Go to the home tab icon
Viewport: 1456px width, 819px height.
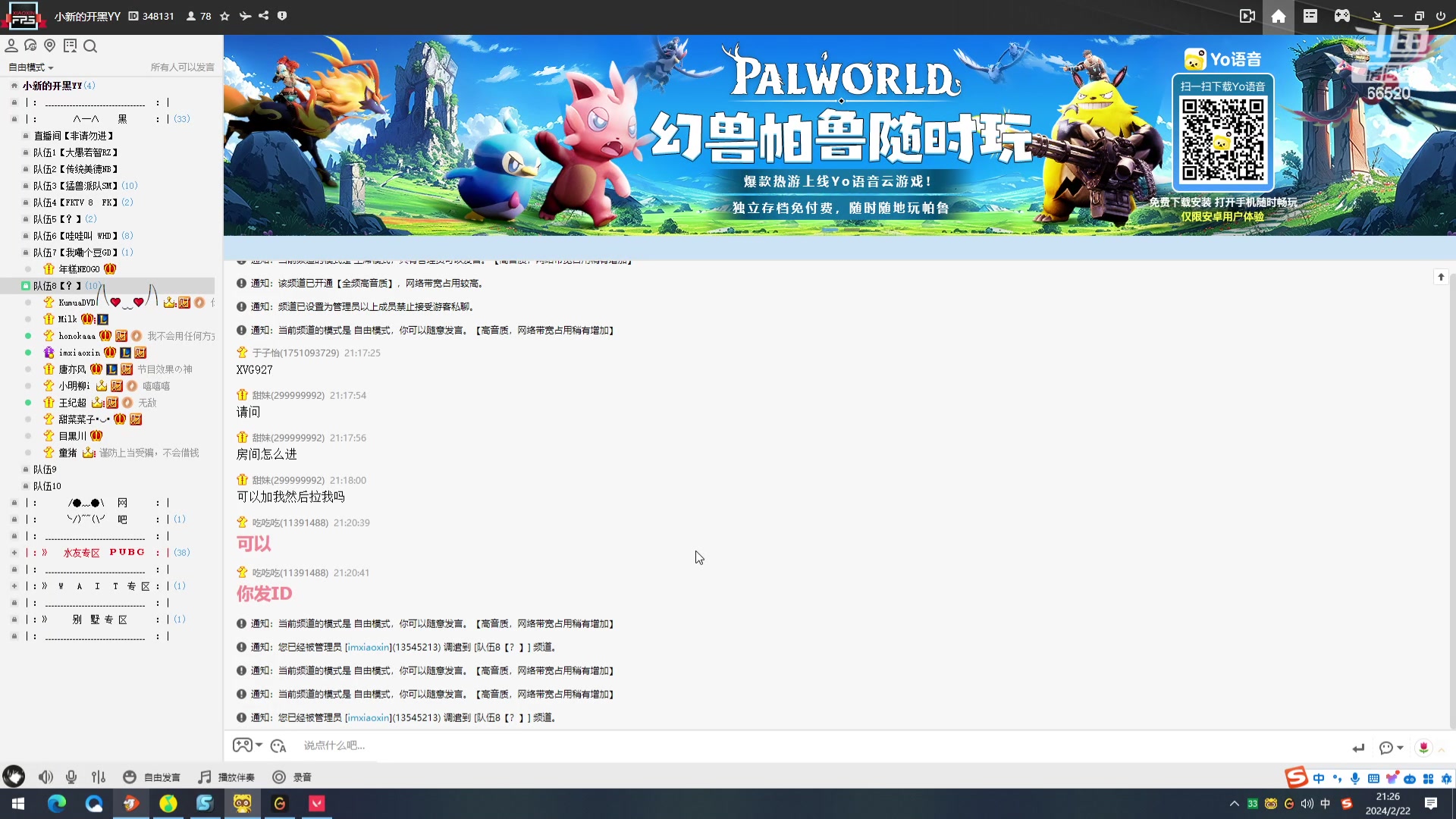[1279, 16]
